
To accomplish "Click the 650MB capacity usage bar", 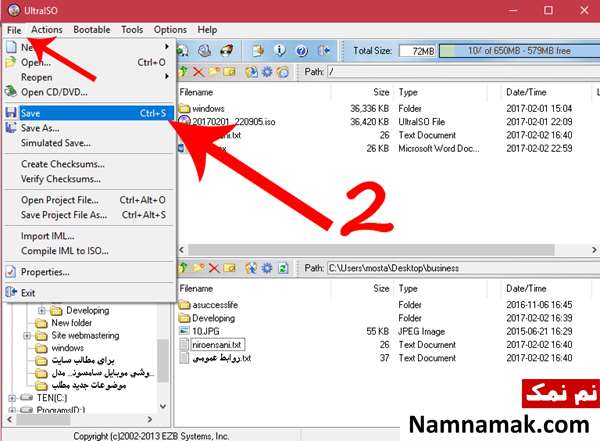I will [519, 51].
